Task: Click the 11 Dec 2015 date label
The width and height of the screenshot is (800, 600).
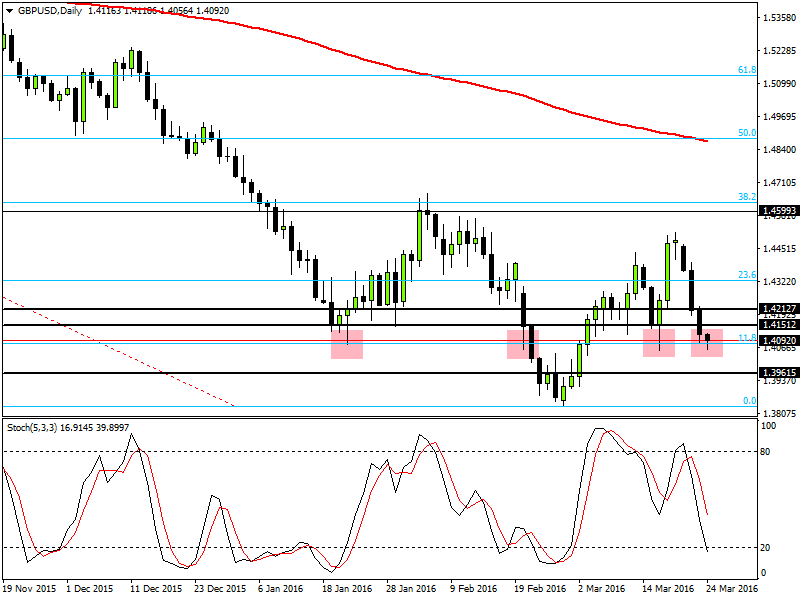Action: pyautogui.click(x=156, y=589)
